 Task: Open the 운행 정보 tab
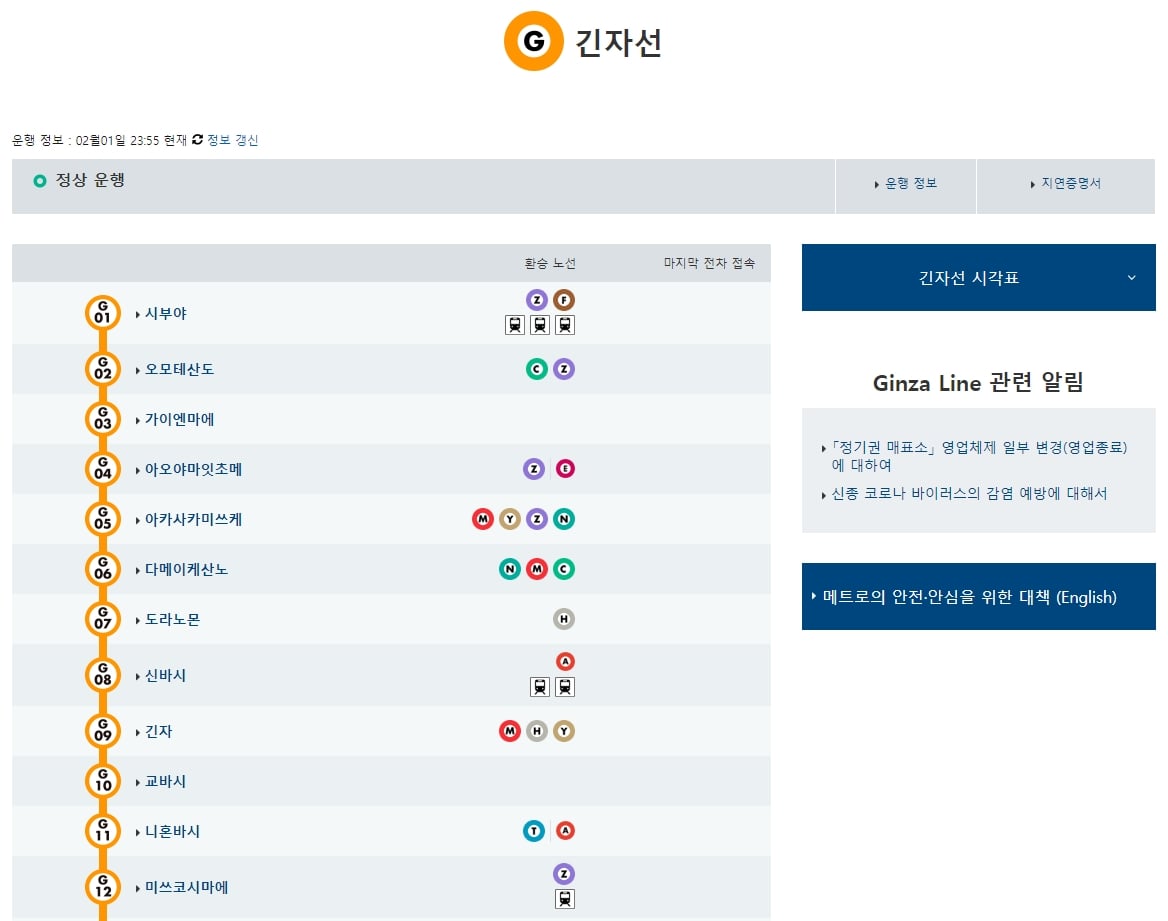(x=906, y=186)
